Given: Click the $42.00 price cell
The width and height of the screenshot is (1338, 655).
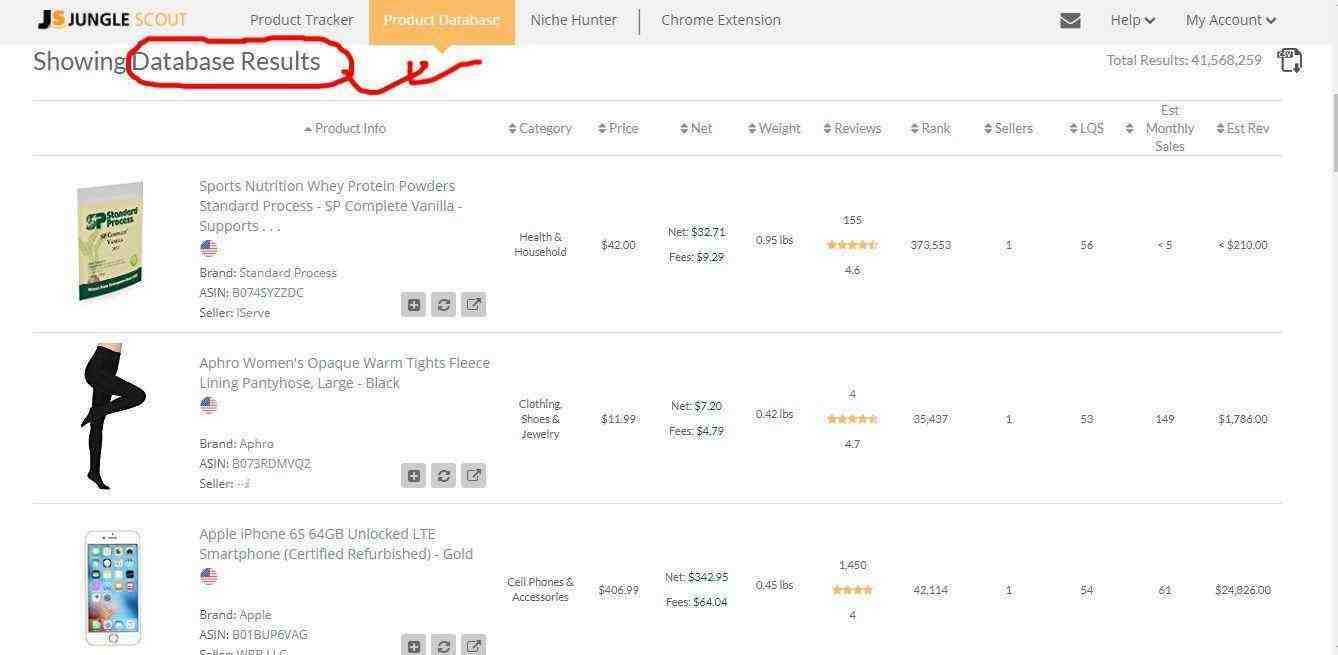Looking at the screenshot, I should pos(618,245).
